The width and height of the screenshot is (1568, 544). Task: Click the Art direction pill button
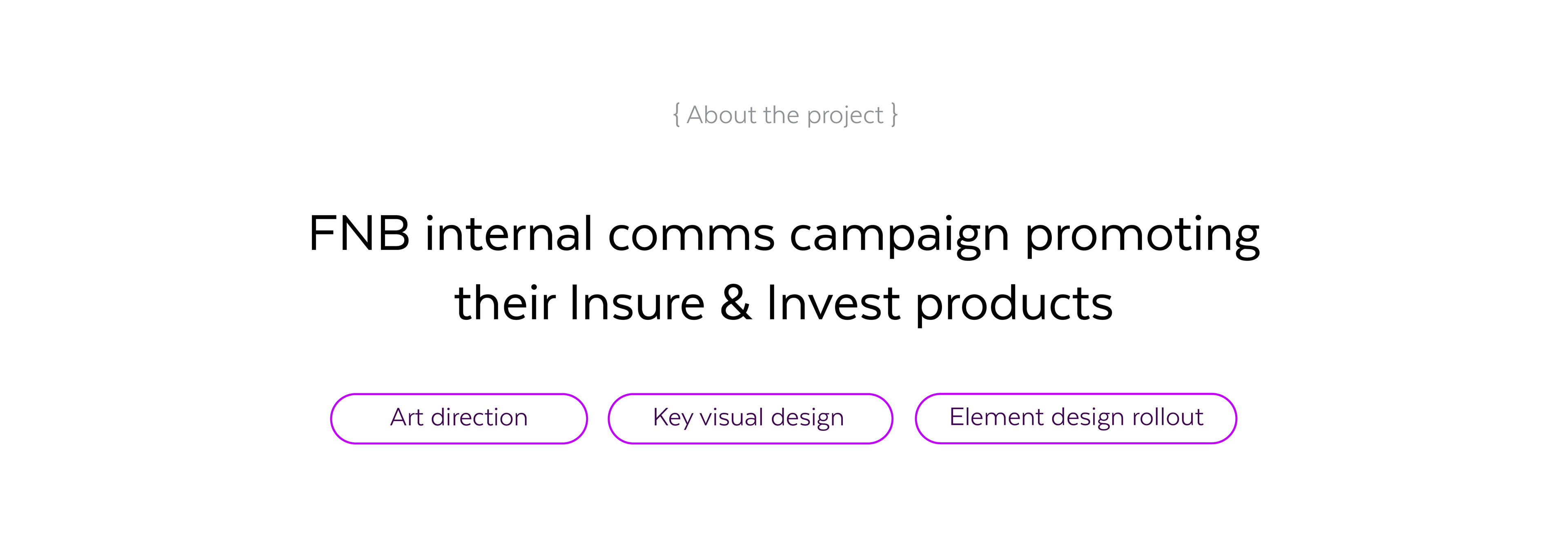458,418
